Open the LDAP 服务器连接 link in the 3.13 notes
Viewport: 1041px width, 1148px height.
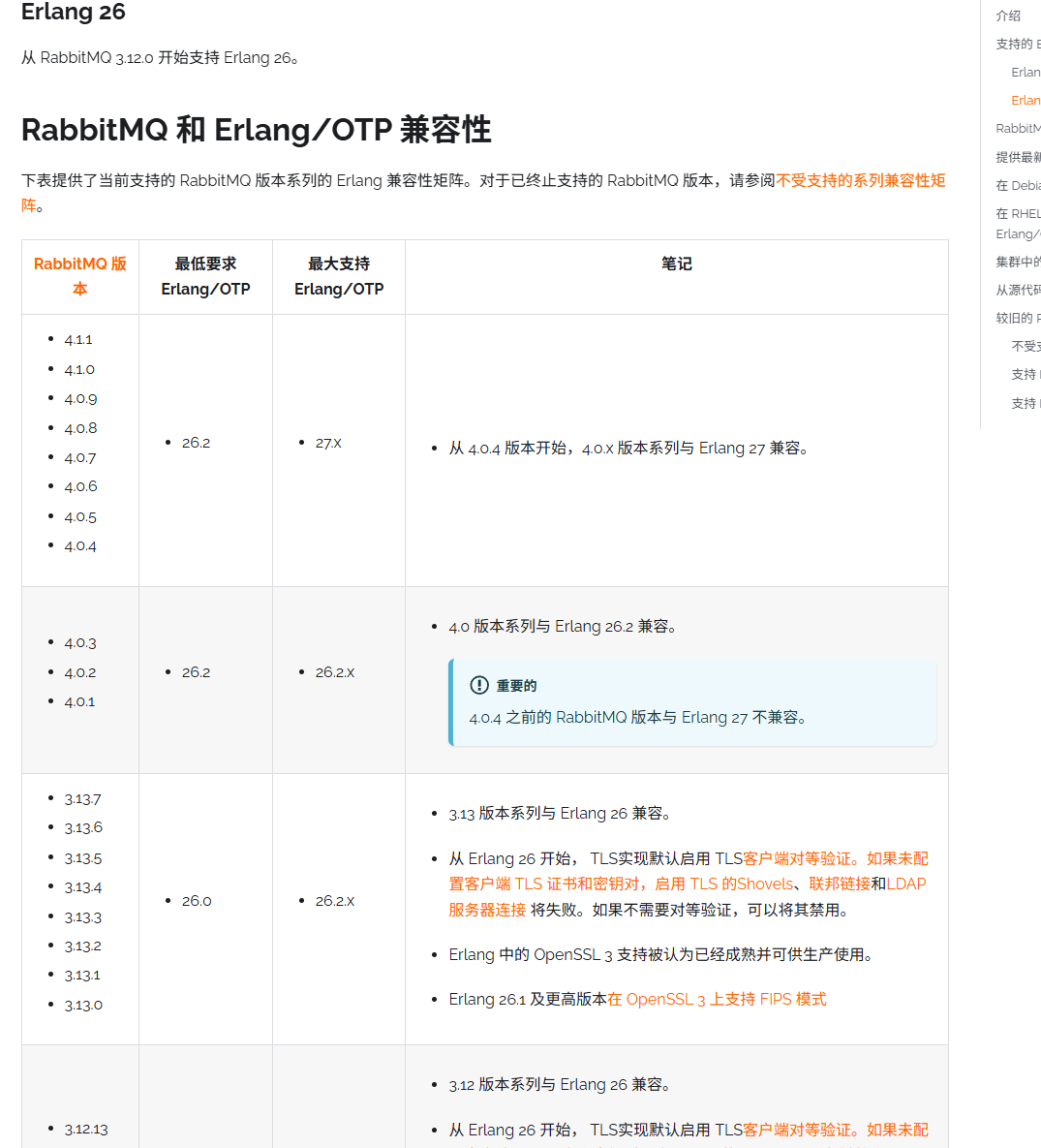point(906,884)
